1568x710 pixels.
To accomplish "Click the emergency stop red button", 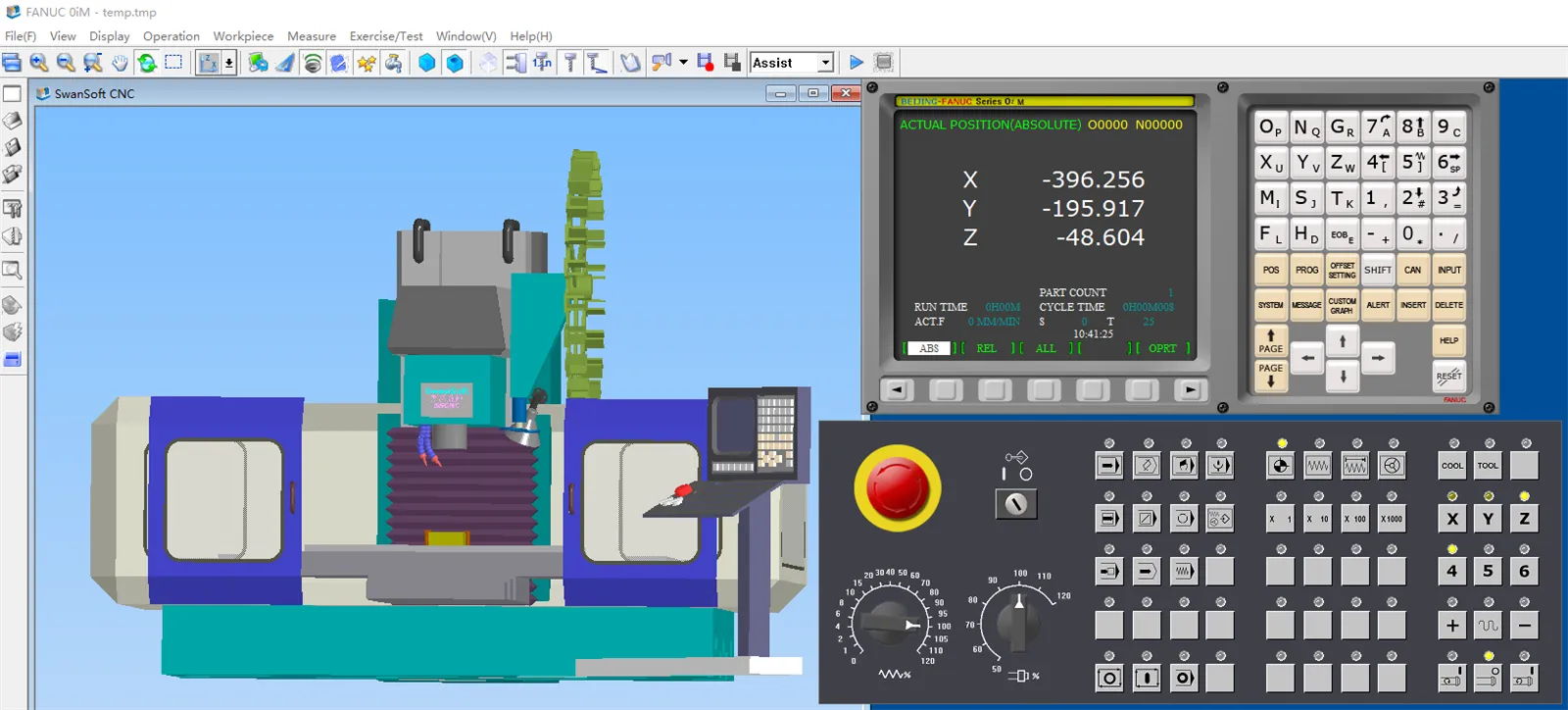I will pyautogui.click(x=897, y=488).
